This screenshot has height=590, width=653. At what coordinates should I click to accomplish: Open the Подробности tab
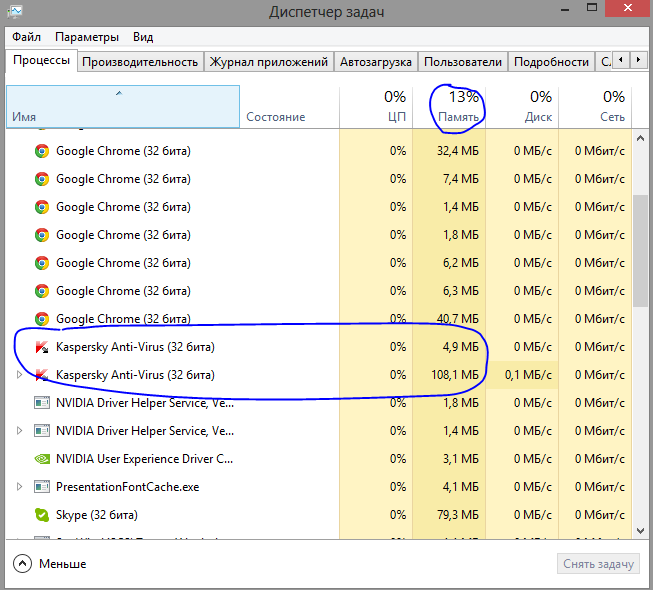coord(551,62)
